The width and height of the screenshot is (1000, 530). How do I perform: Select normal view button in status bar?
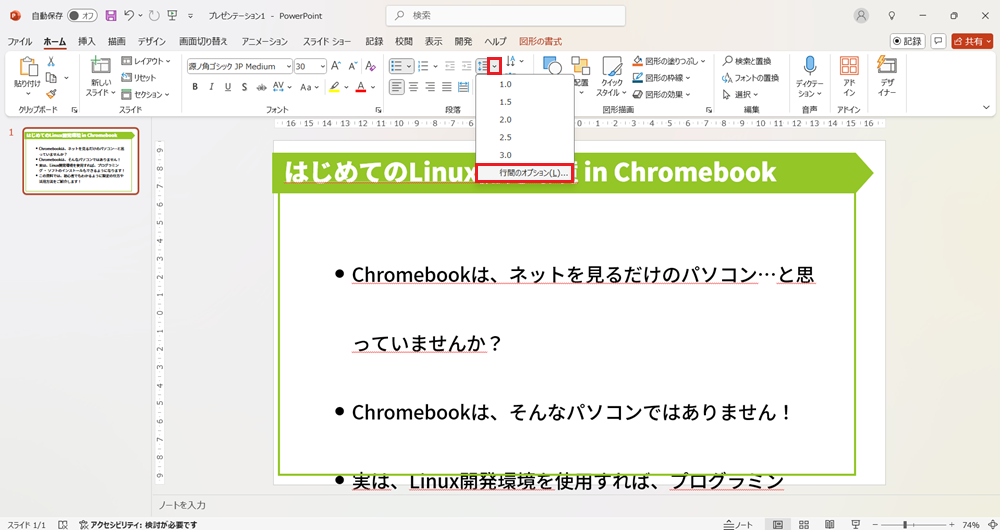click(x=778, y=524)
